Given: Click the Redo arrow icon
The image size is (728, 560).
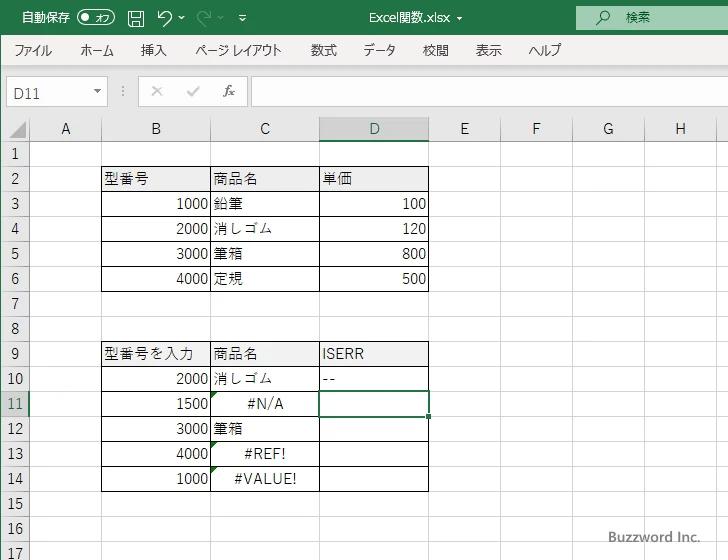Looking at the screenshot, I should tap(204, 18).
